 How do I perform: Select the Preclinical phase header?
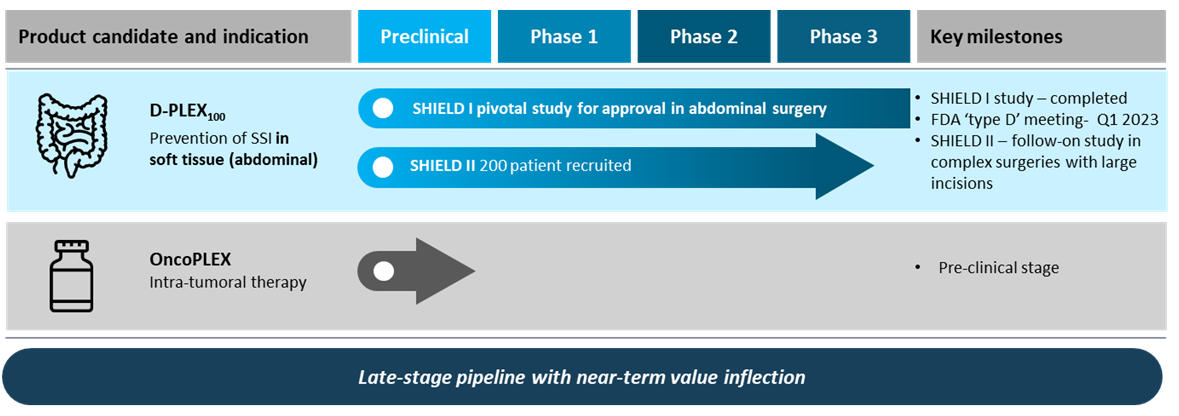[x=424, y=36]
